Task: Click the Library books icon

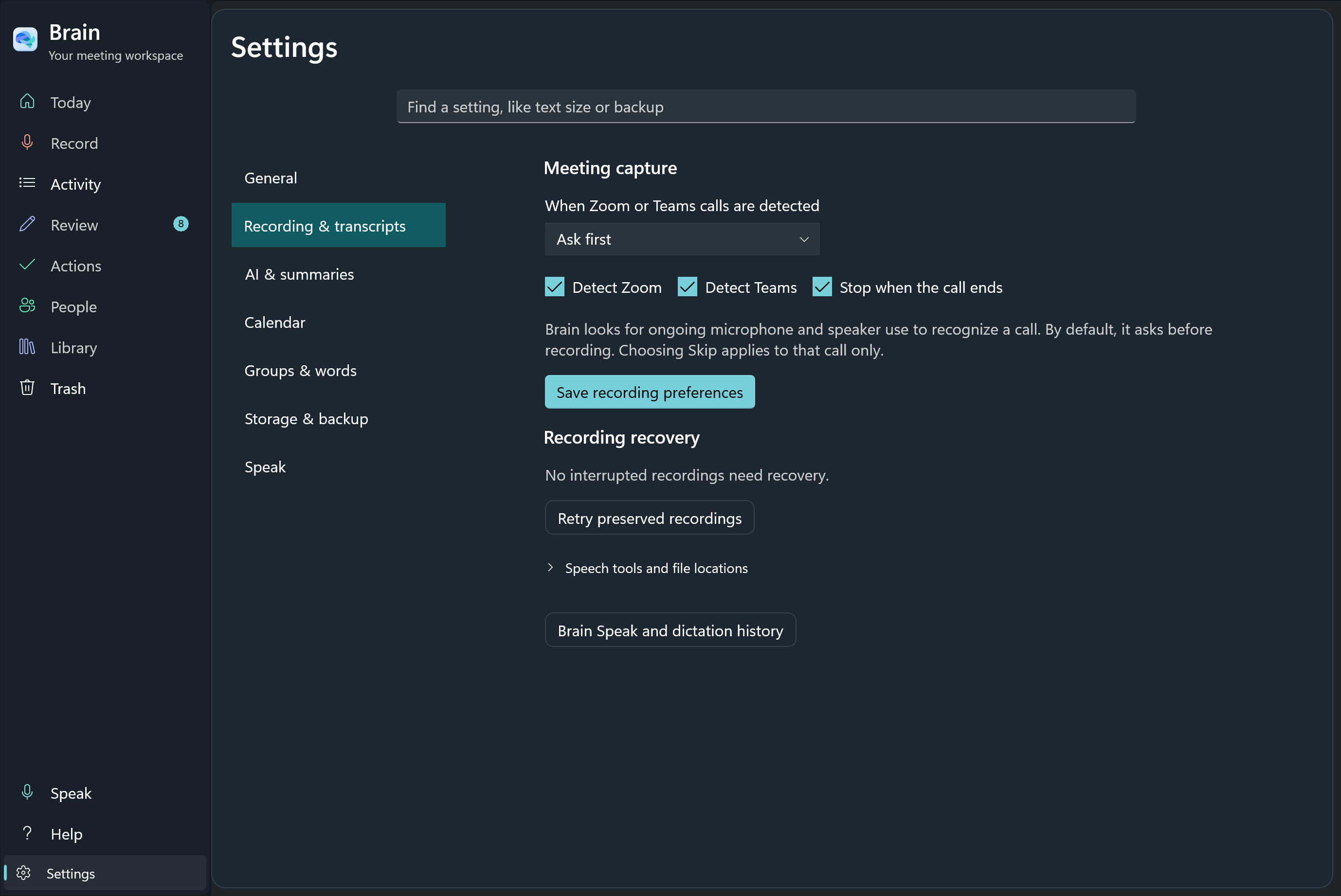Action: 27,346
